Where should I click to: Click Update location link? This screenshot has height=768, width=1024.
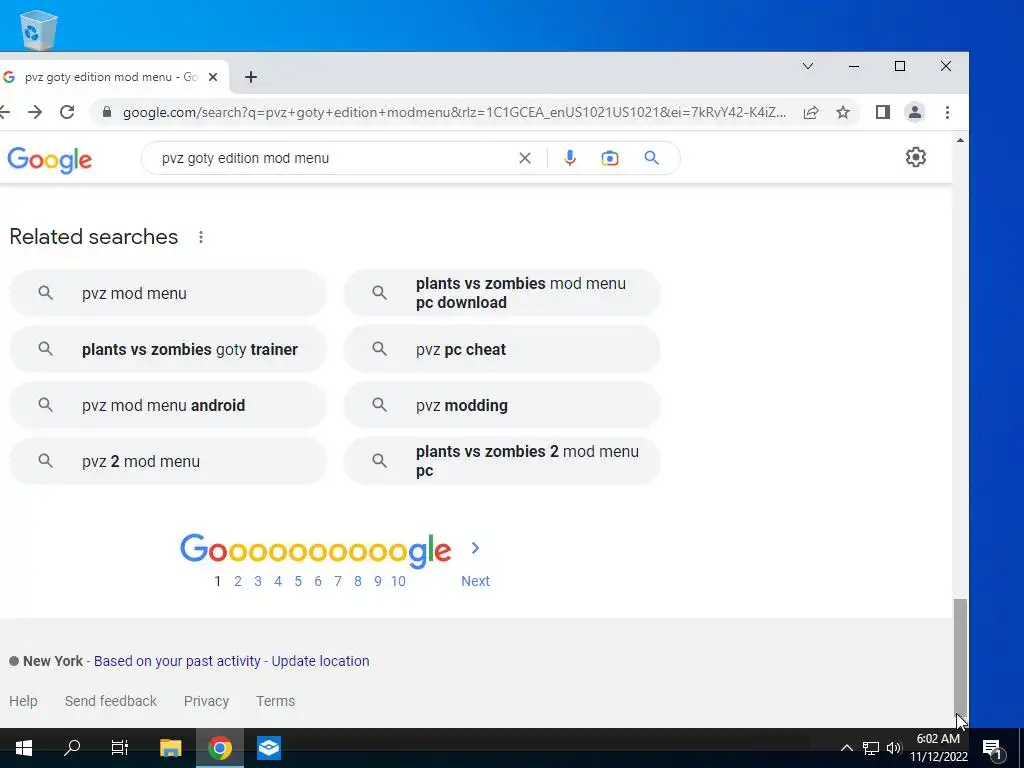[x=321, y=661]
